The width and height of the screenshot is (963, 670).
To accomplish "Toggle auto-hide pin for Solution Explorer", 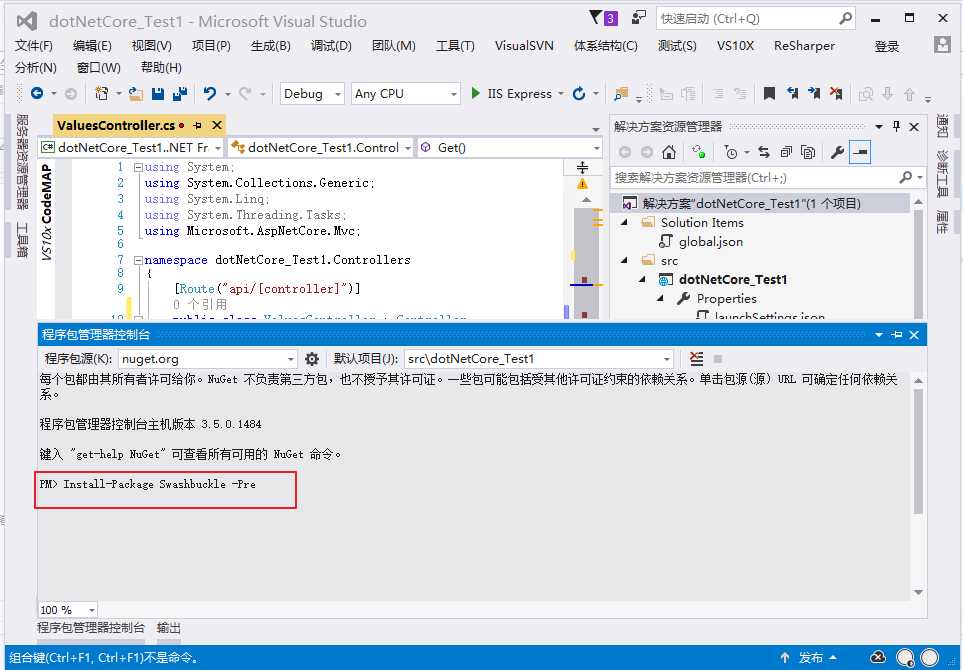I will 896,127.
